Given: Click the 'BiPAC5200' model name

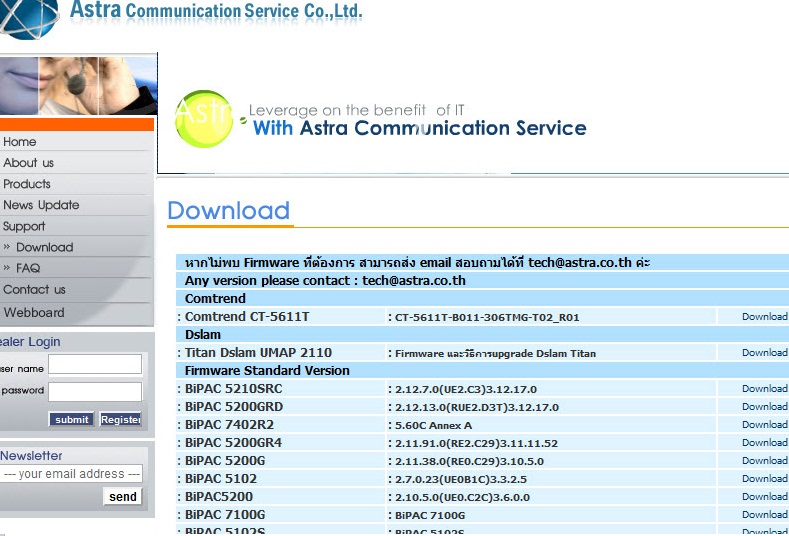Looking at the screenshot, I should coord(219,497).
